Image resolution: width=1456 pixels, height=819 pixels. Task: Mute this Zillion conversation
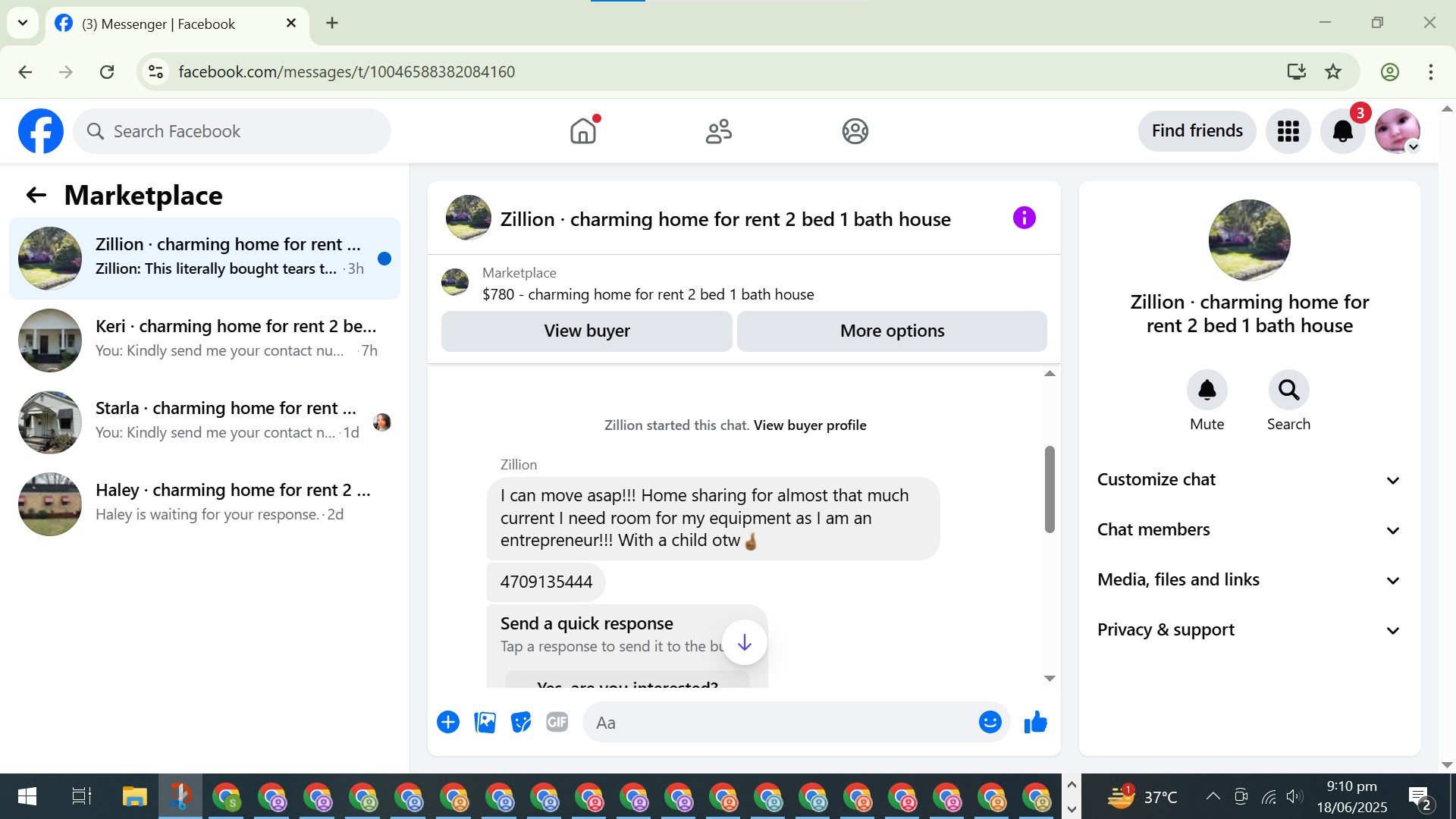tap(1207, 390)
